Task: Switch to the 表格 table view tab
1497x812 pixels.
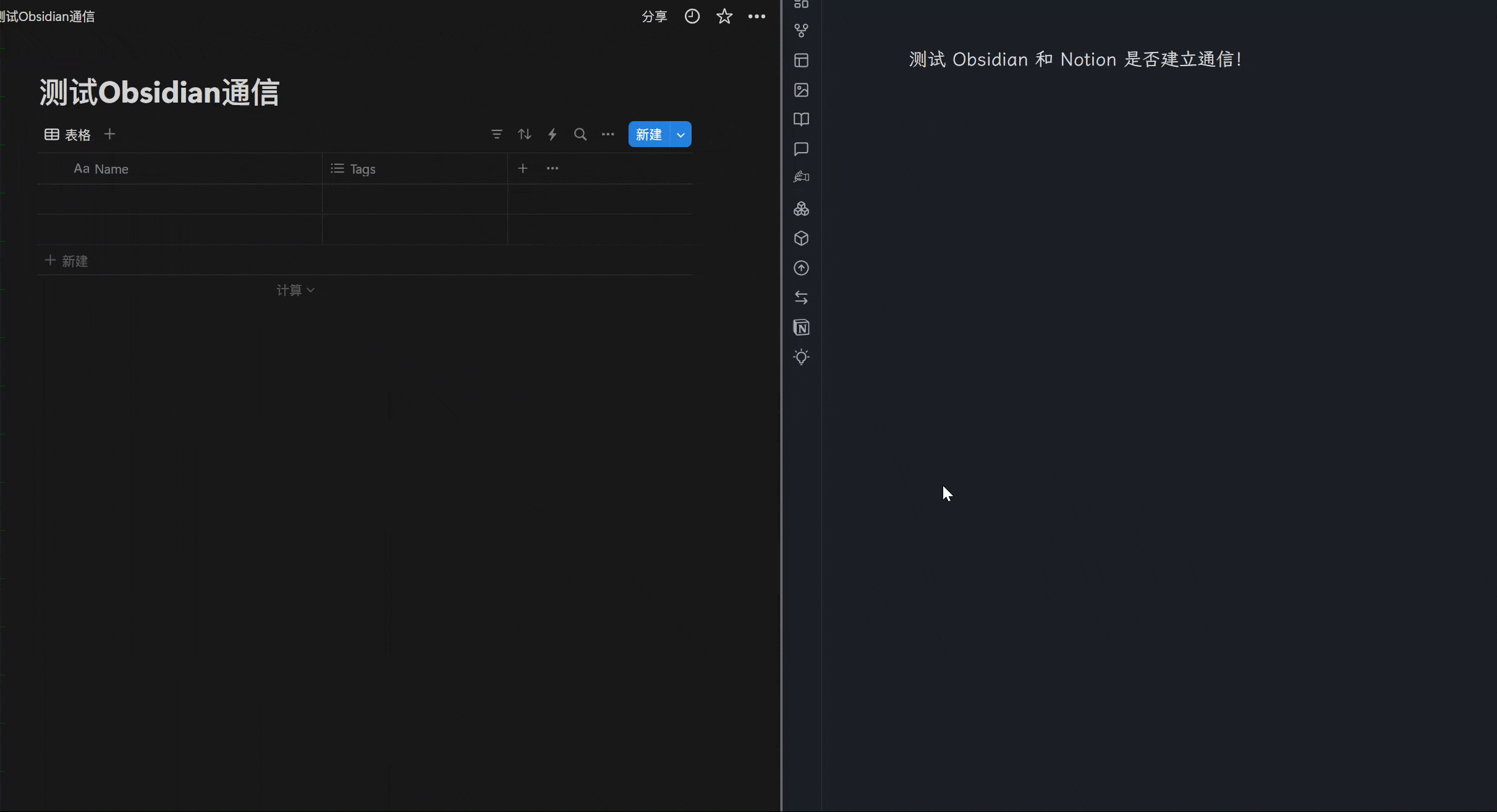Action: 68,135
